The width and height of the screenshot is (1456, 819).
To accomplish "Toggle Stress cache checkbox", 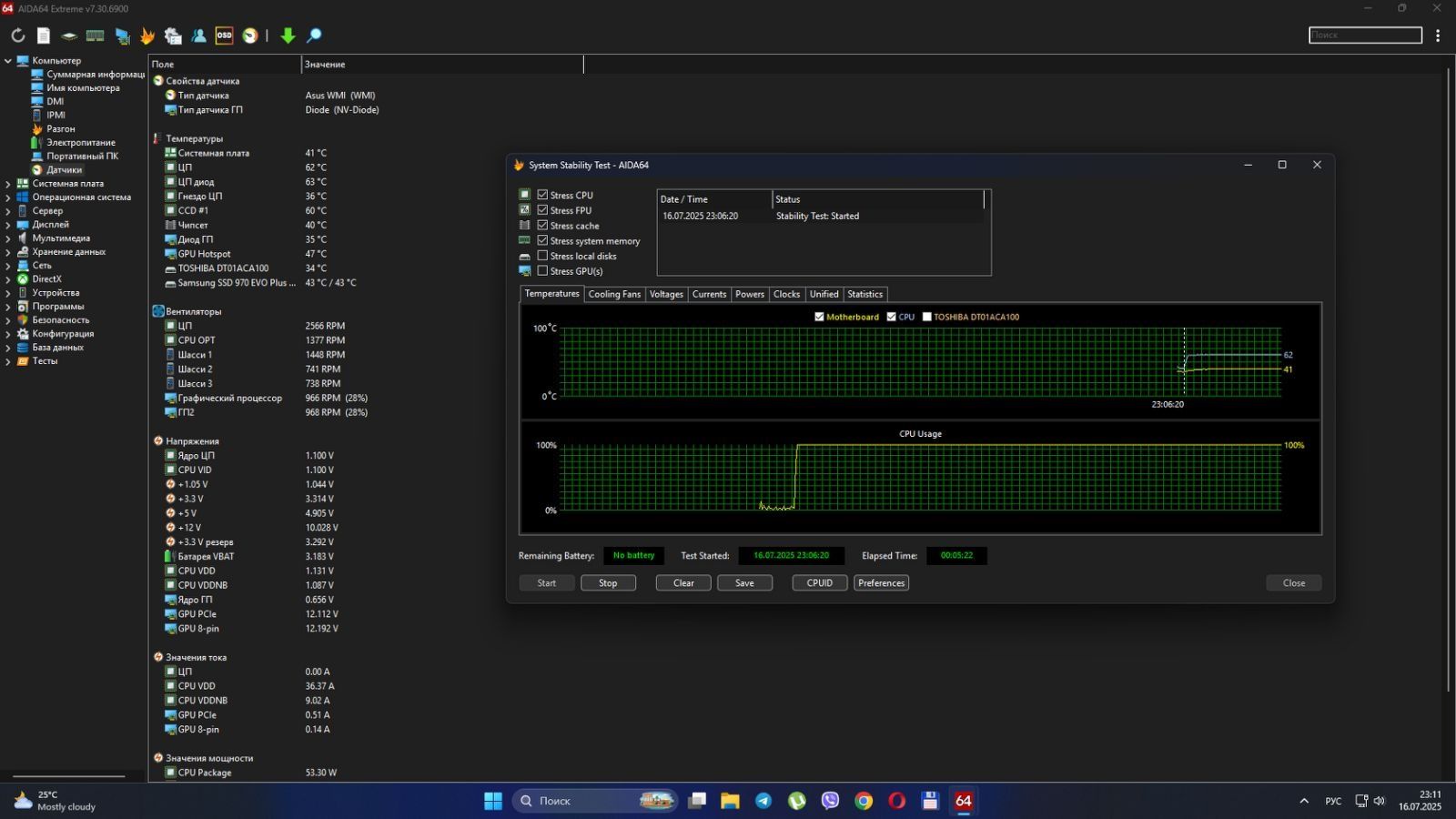I will pos(542,226).
